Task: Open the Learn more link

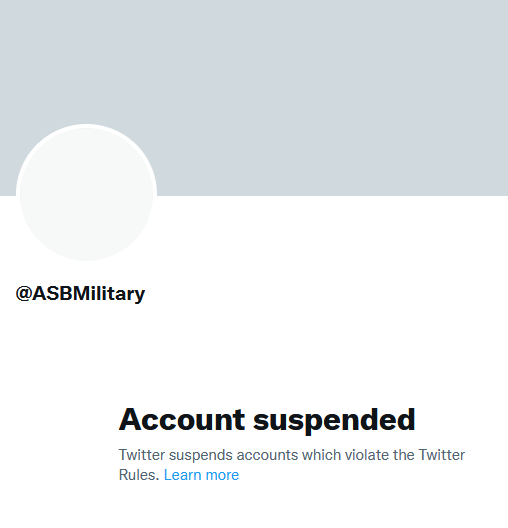Action: click(201, 475)
